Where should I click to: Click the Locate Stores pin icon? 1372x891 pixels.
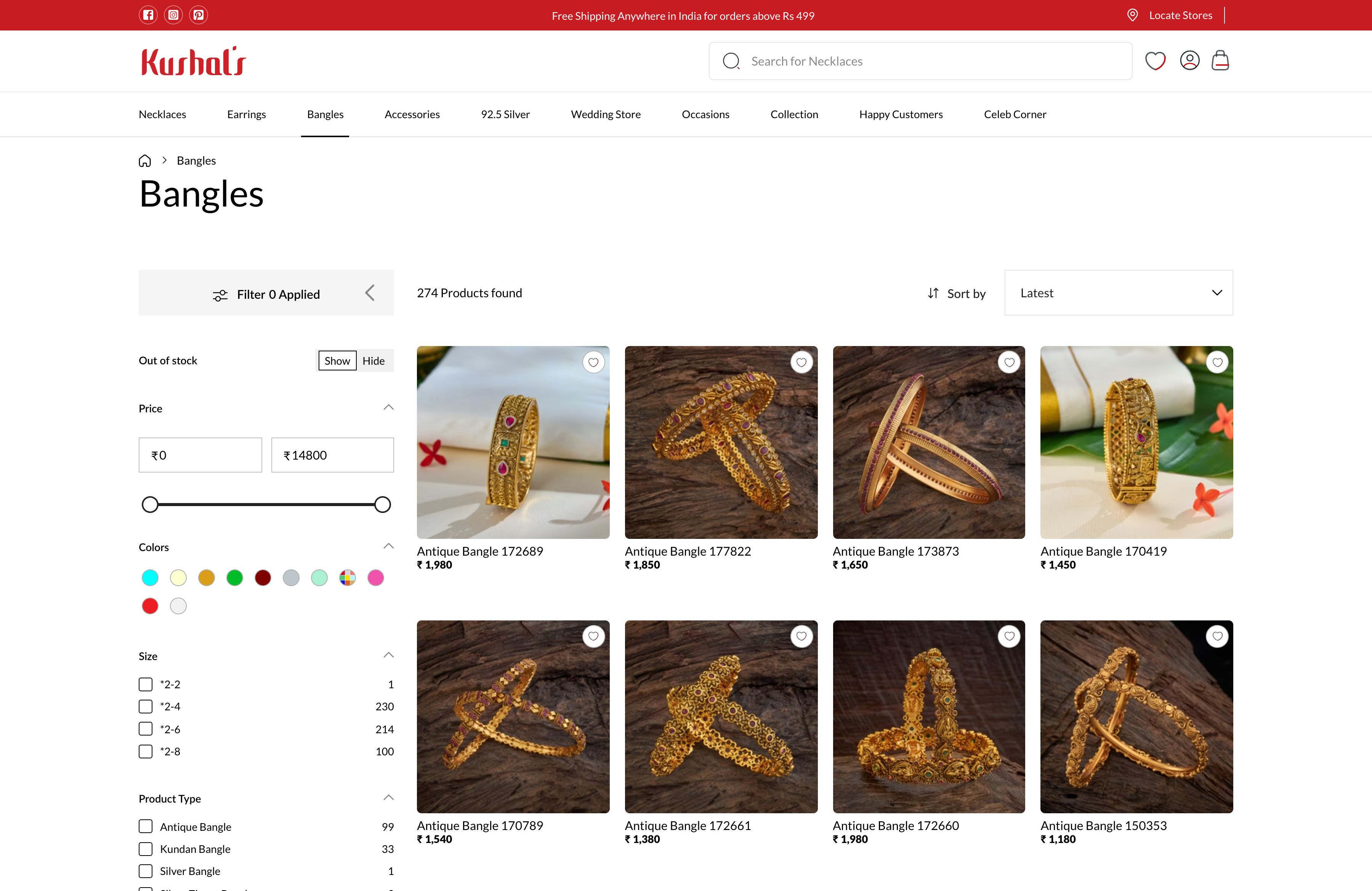coord(1133,15)
